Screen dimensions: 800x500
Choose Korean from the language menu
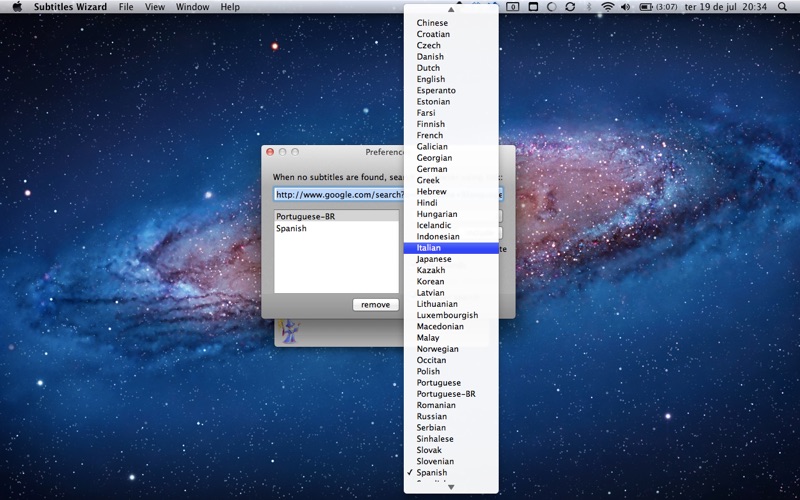pyautogui.click(x=451, y=282)
